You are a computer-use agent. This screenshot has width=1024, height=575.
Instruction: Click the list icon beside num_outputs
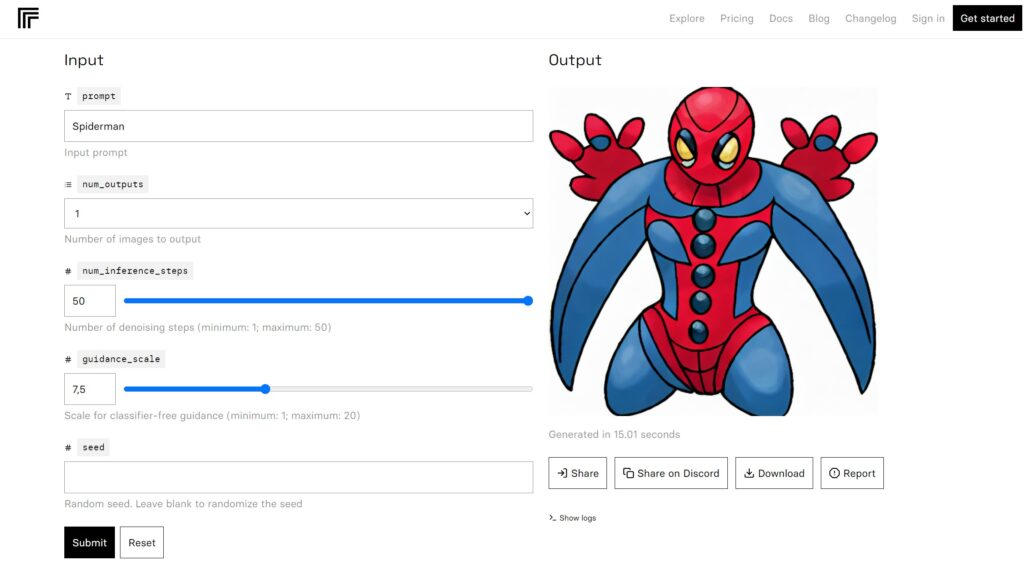pyautogui.click(x=68, y=184)
